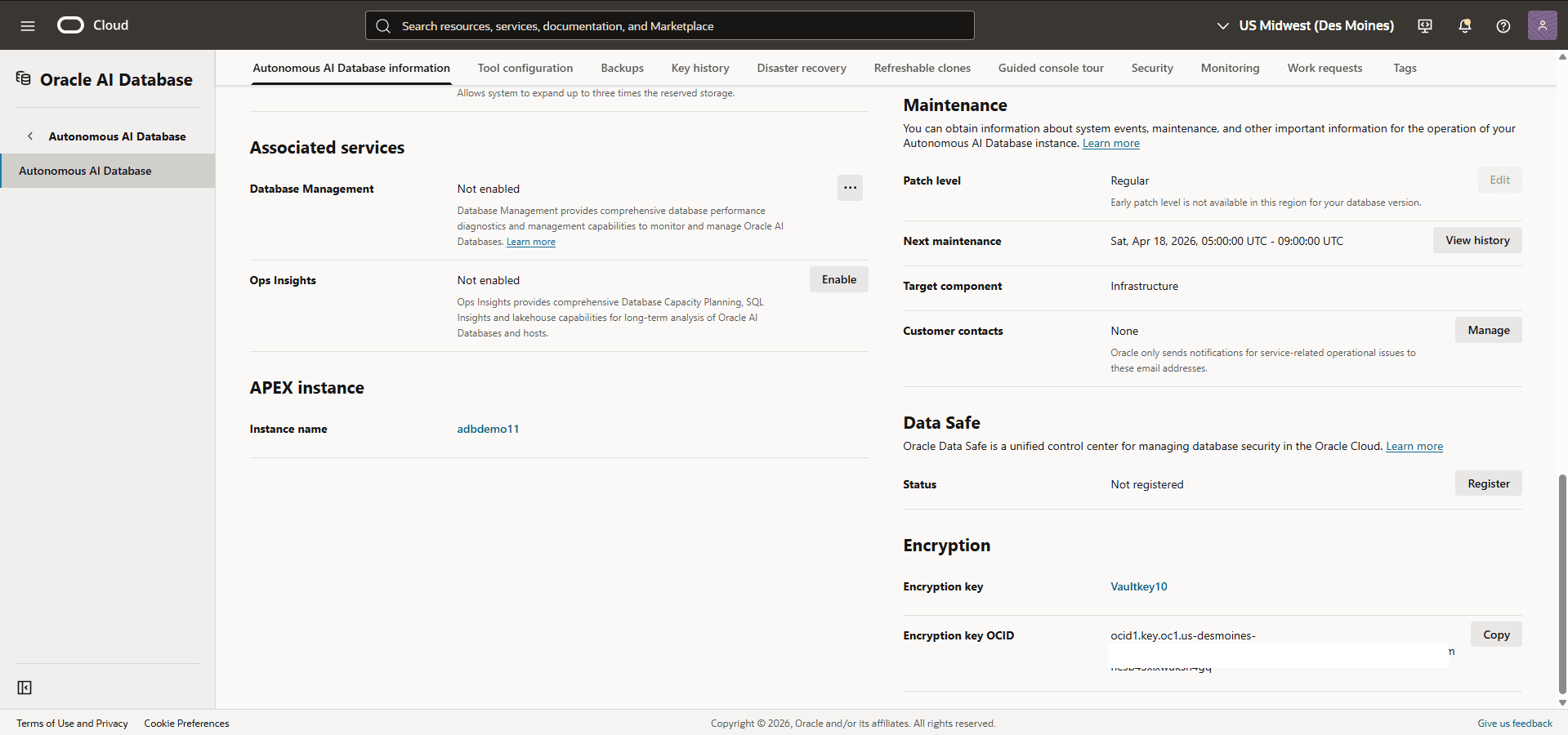
Task: Open the Refreshable clones tab
Action: coord(922,68)
